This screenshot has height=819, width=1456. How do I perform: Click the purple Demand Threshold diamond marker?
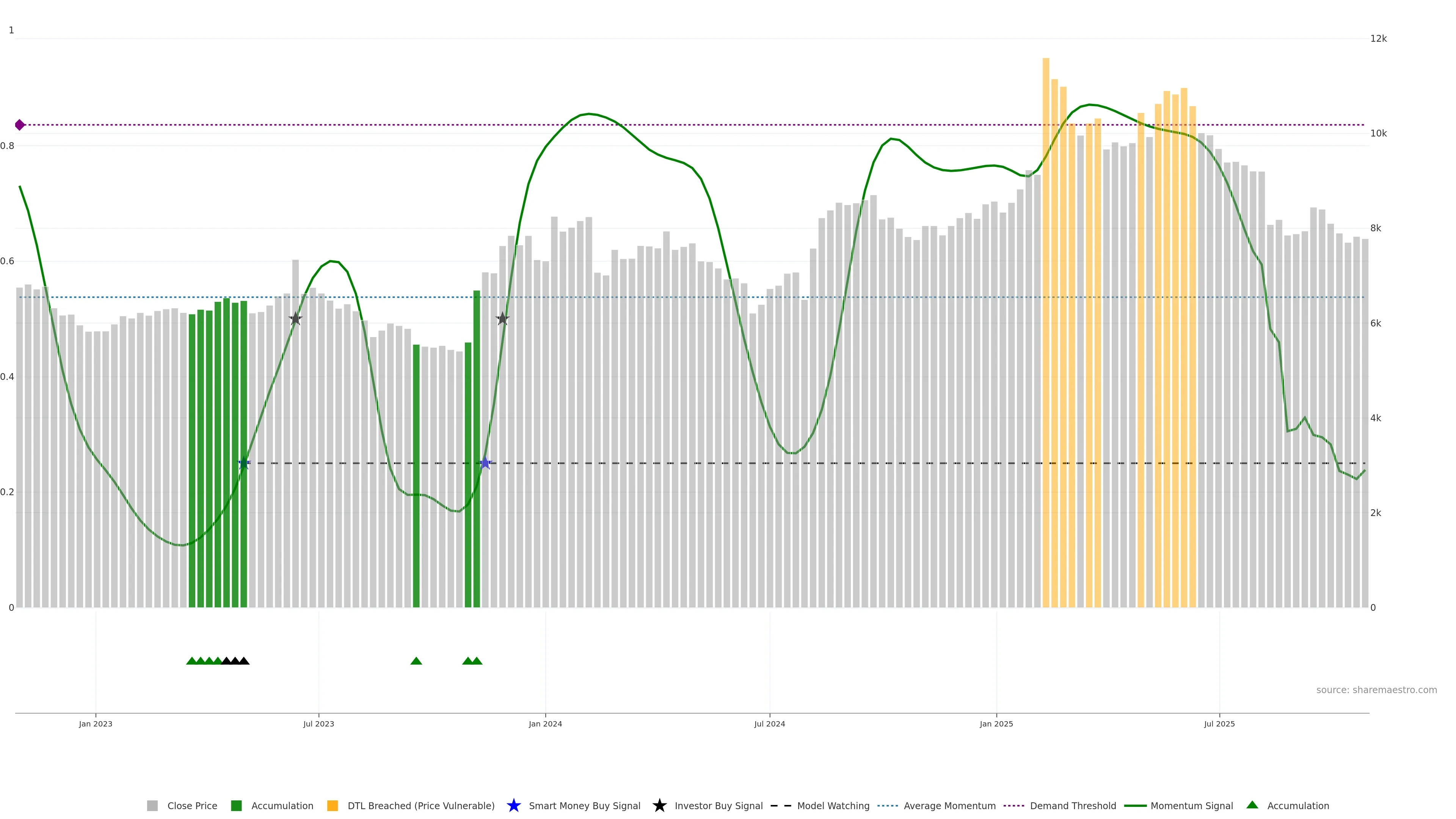click(20, 125)
